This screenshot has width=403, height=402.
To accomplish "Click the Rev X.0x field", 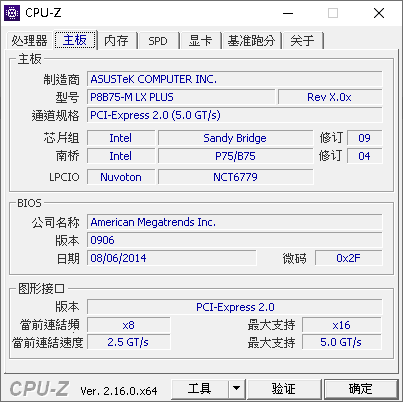I will [x=330, y=97].
